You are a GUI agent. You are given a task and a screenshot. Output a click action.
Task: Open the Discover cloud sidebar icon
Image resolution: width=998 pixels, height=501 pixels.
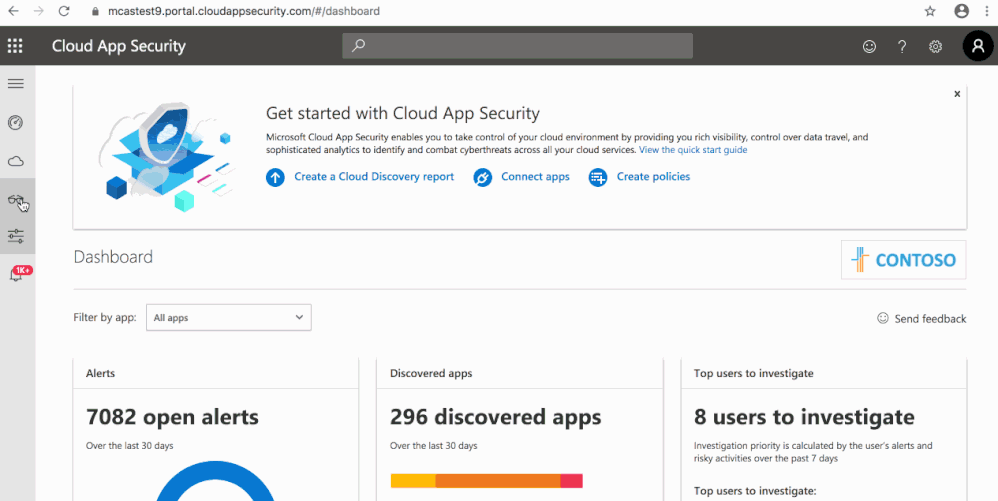[16, 161]
